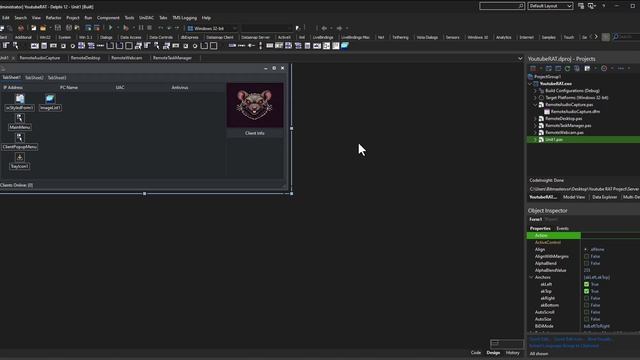Viewport: 640px width, 360px height.
Task: Click the Pause program toolbar icon
Action: click(141, 28)
